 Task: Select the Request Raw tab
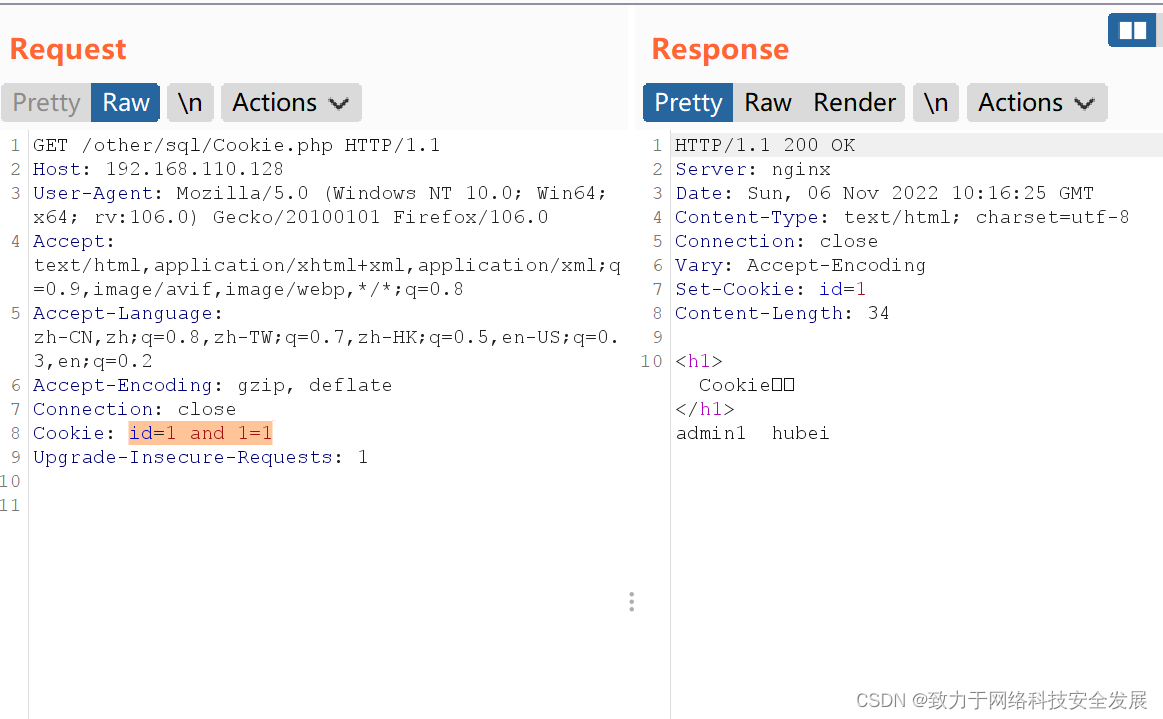125,102
